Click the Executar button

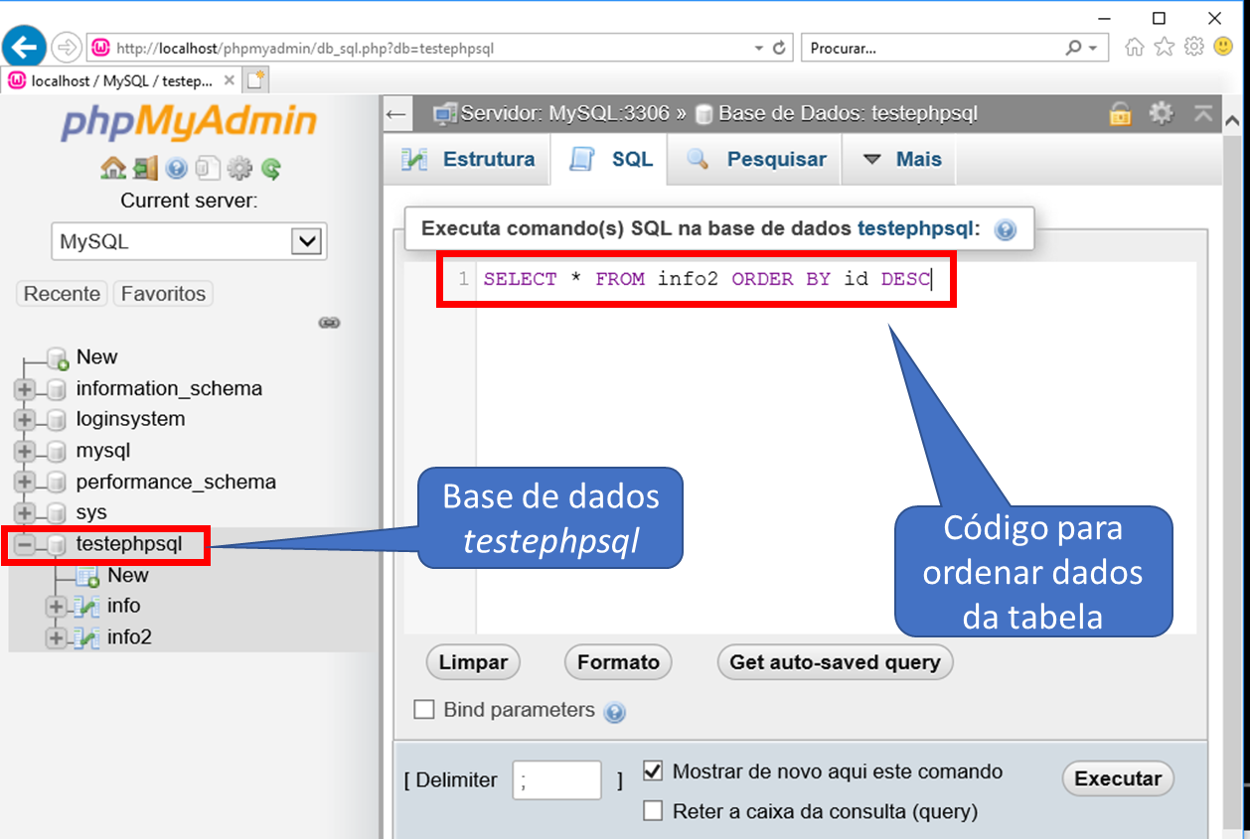1118,779
